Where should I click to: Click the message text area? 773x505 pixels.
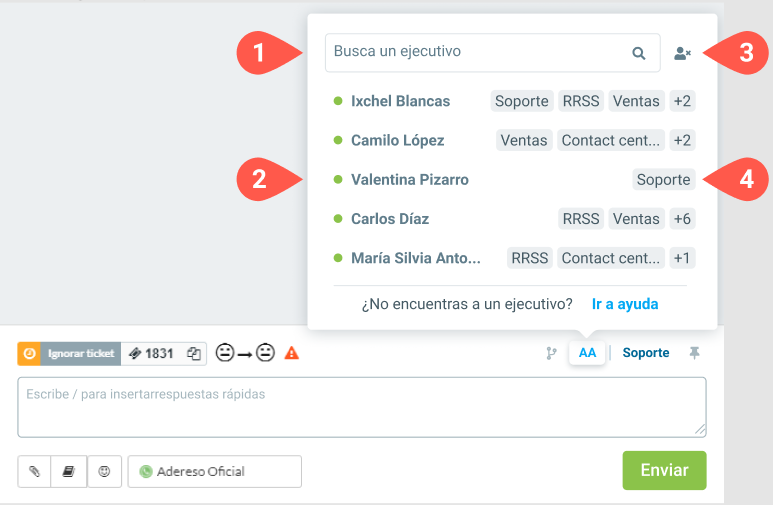(x=361, y=406)
